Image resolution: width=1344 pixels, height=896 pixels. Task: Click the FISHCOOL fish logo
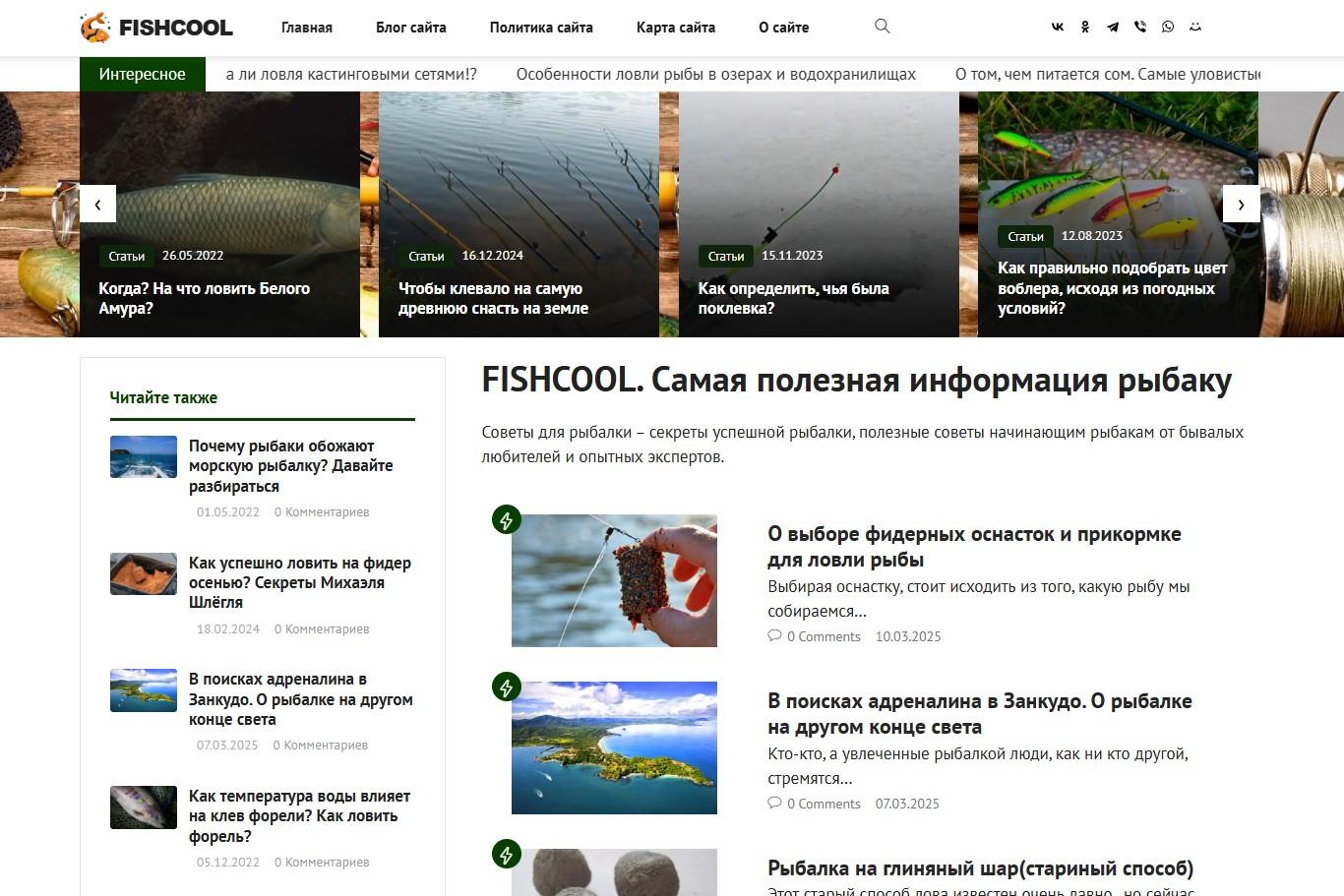coord(156,28)
